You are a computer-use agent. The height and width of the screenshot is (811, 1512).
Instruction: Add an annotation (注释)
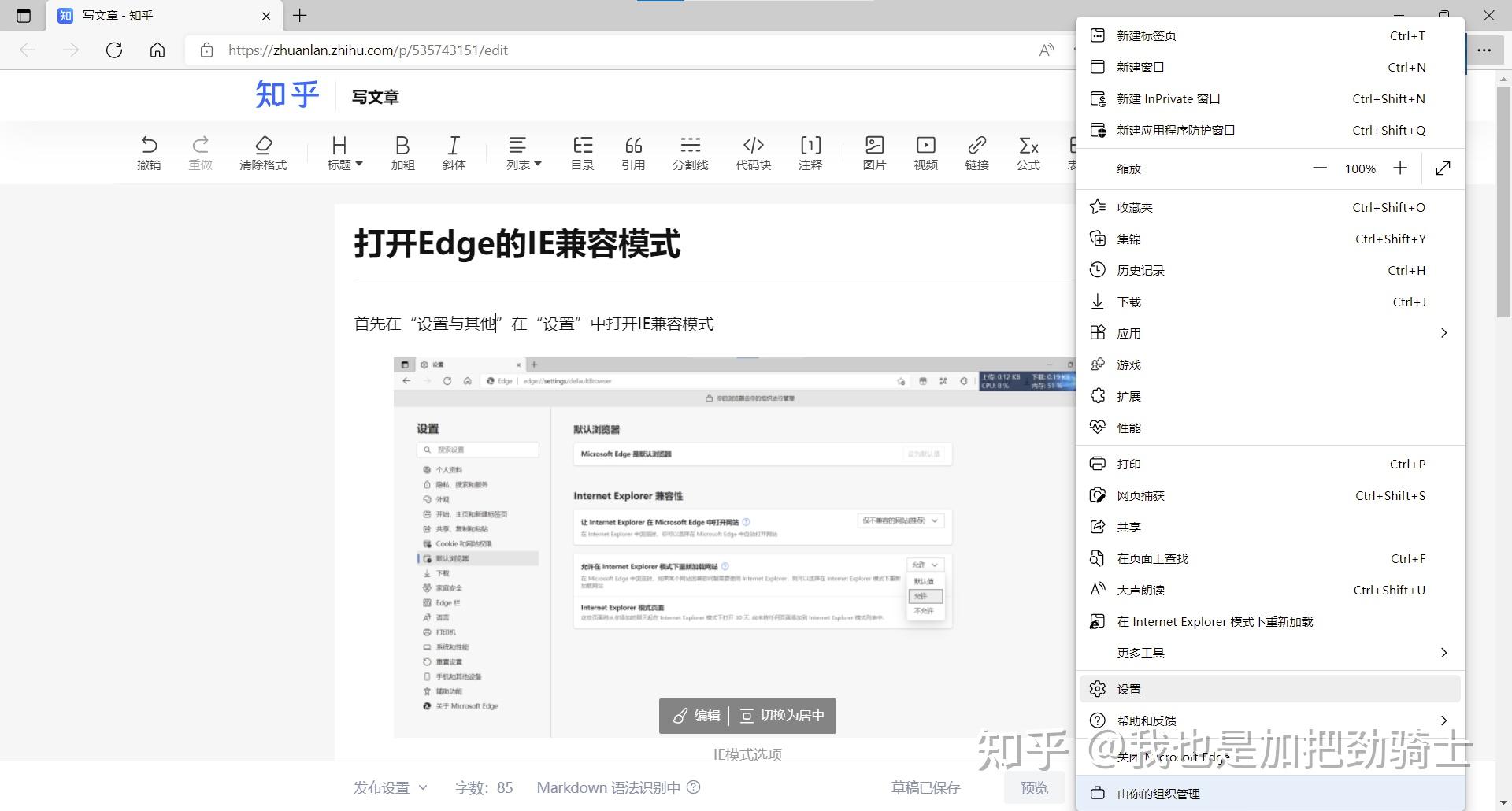tap(810, 153)
